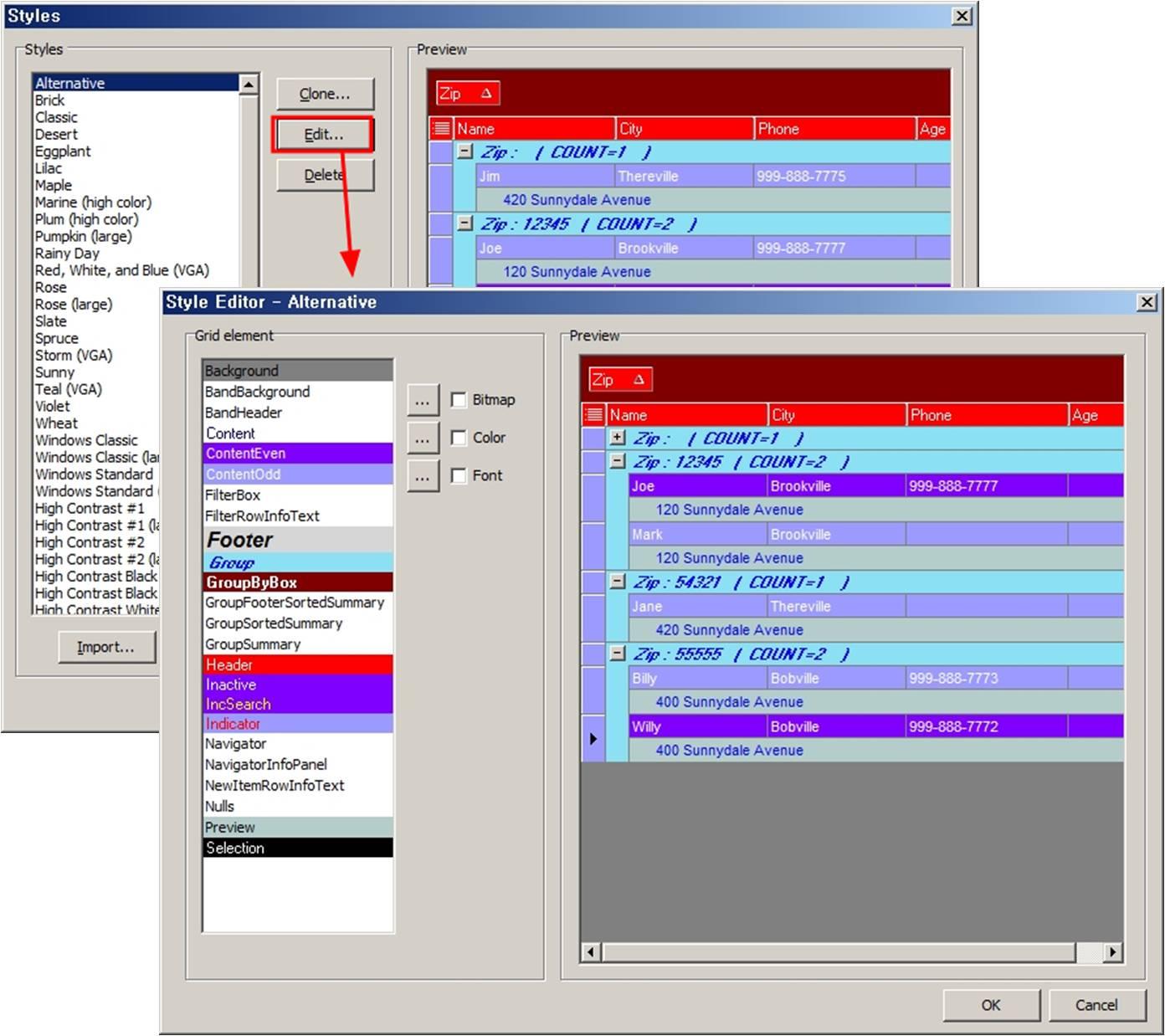Image resolution: width=1165 pixels, height=1036 pixels.
Task: Select GroupByBox in Grid element list
Action: point(297,582)
